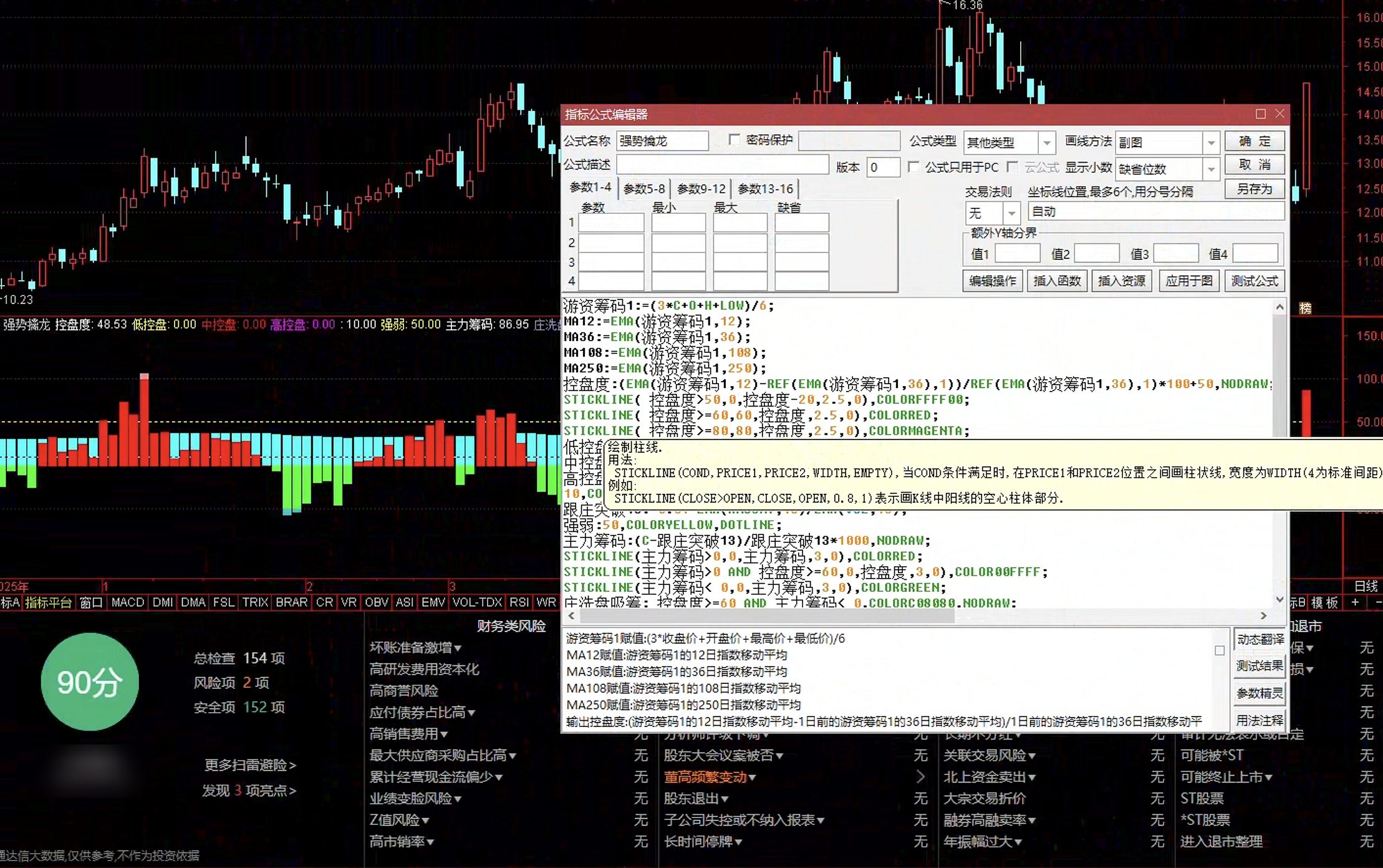Viewport: 1383px width, 868px height.
Task: Expand the 北上资金卖出 item
Action: pos(1032,778)
